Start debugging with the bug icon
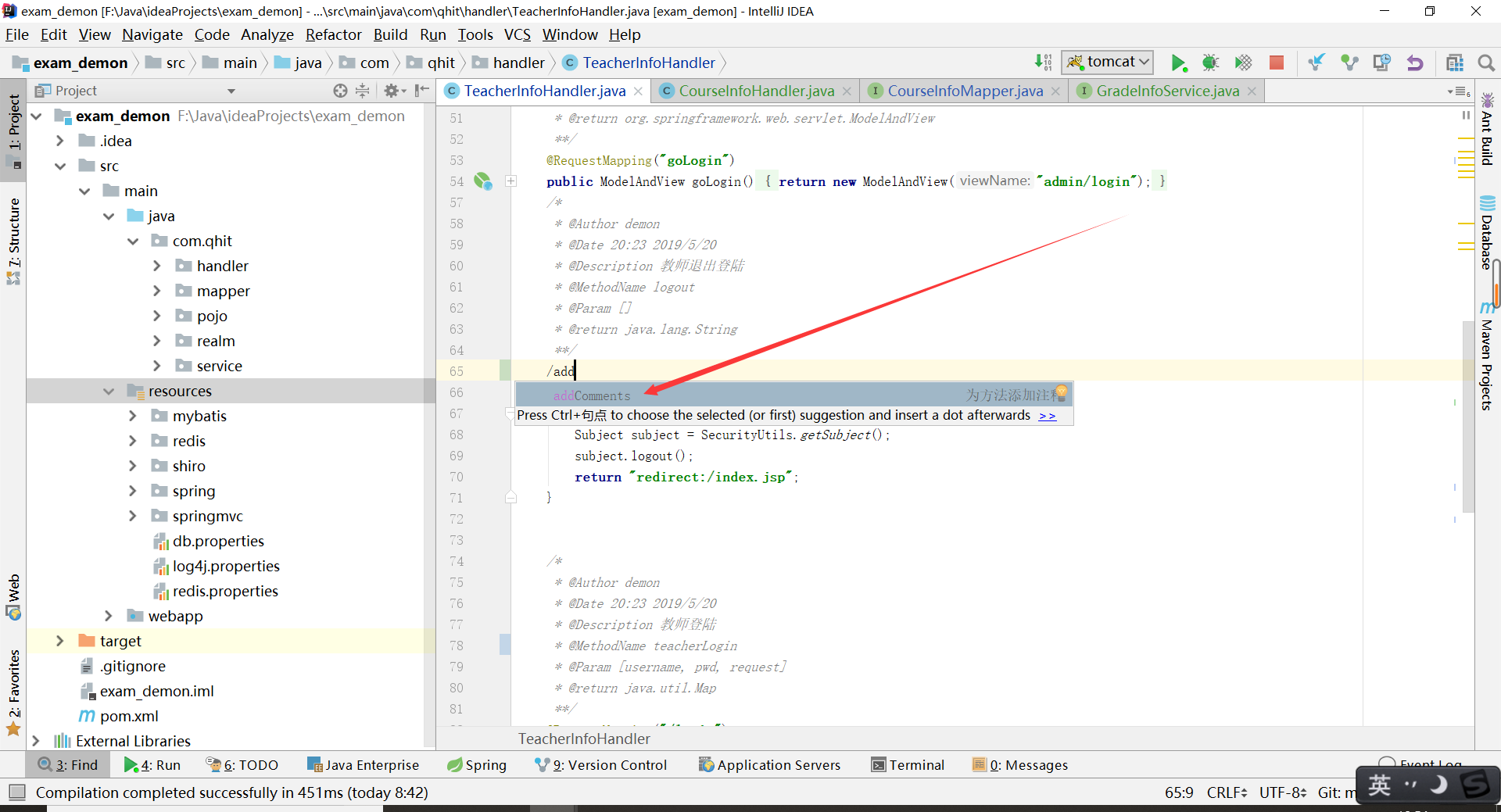This screenshot has height=812, width=1501. click(1210, 63)
